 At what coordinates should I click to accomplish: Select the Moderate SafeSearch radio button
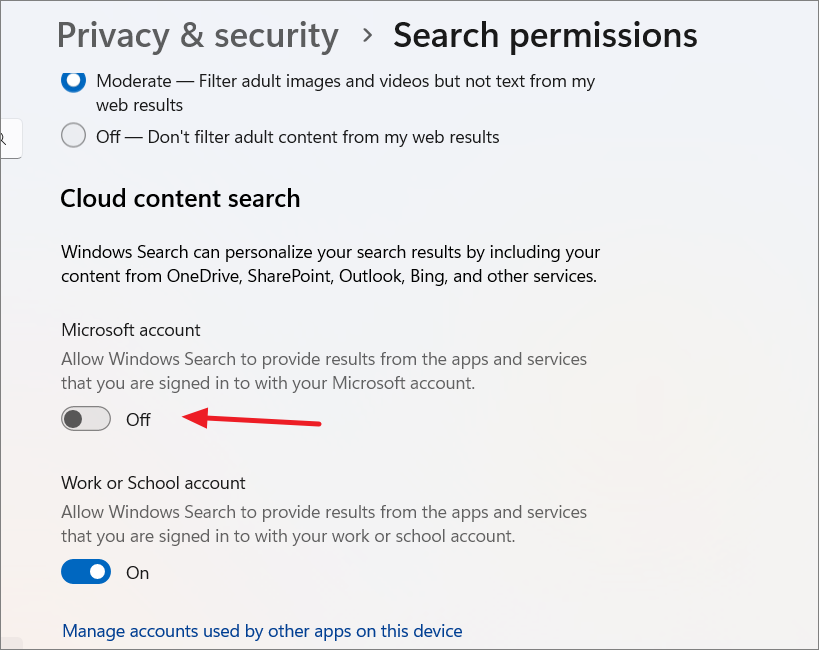[73, 81]
